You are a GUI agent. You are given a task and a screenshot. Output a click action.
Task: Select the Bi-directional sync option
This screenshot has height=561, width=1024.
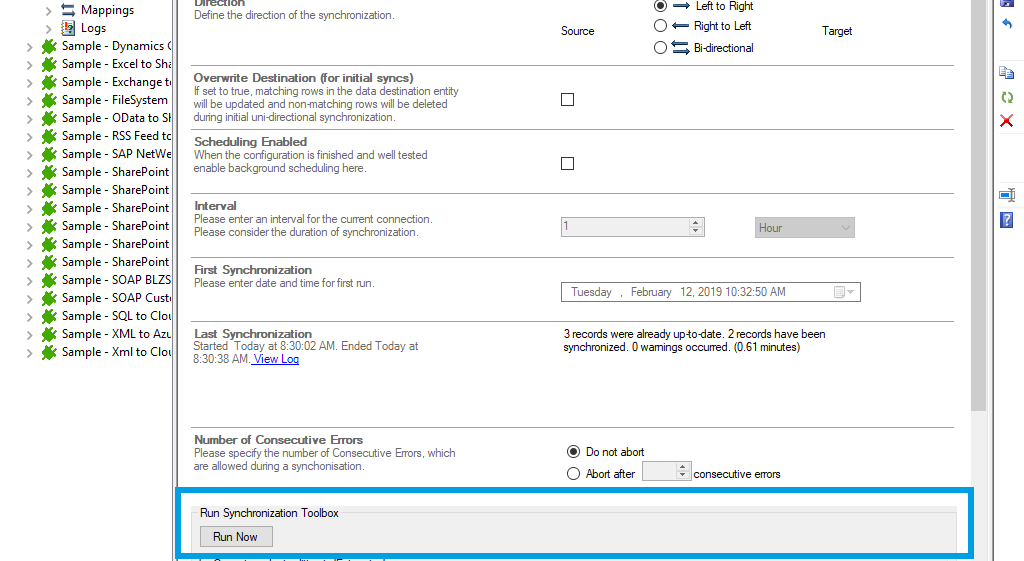660,48
